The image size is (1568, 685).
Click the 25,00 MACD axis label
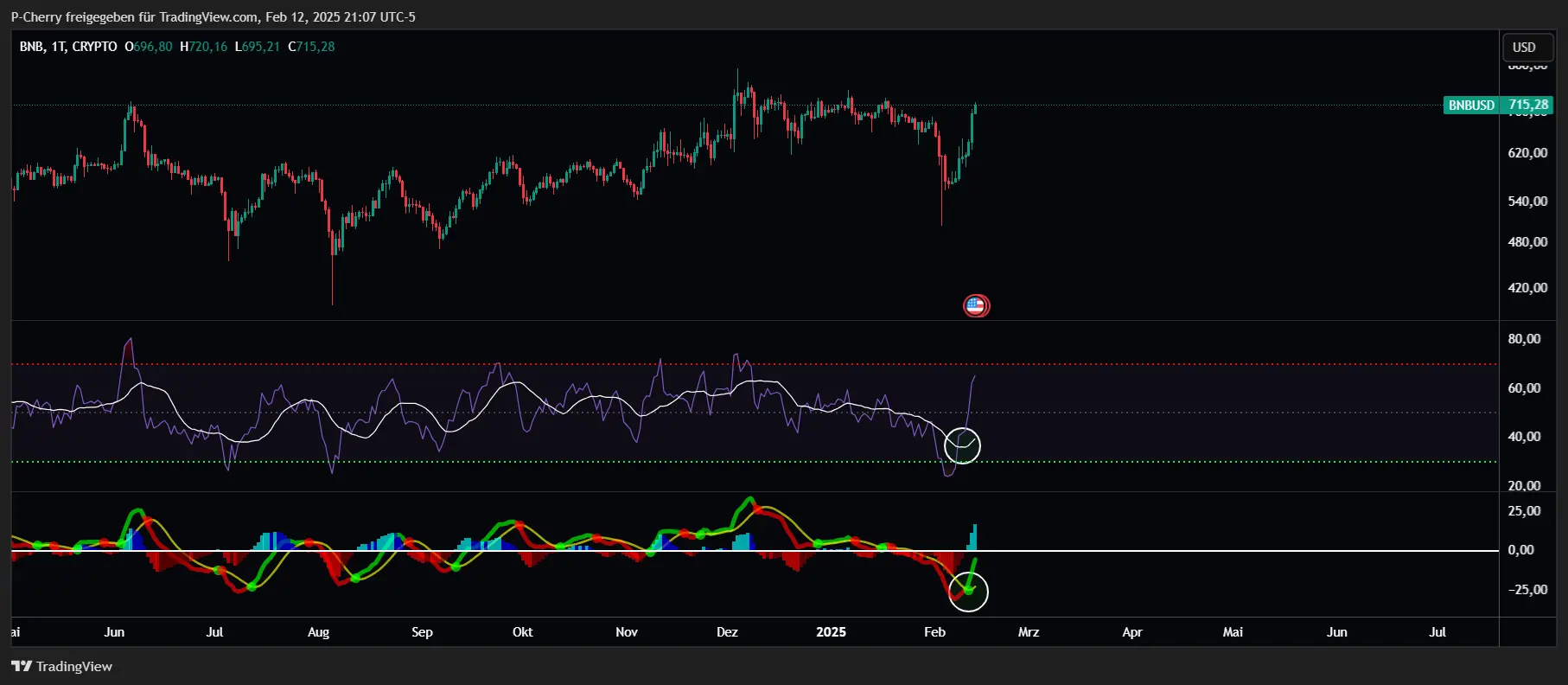pyautogui.click(x=1524, y=511)
